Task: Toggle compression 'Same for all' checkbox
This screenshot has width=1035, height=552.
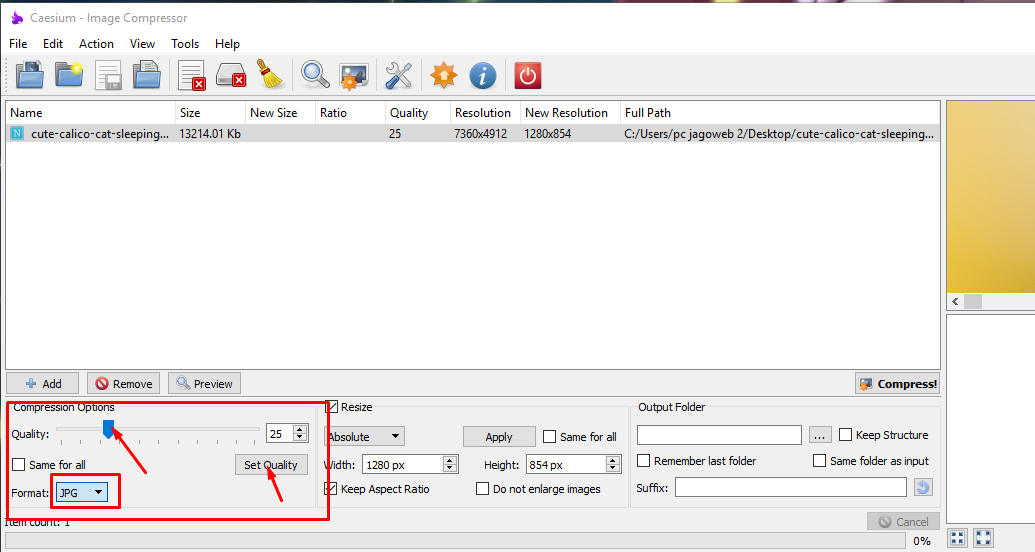Action: [x=18, y=465]
